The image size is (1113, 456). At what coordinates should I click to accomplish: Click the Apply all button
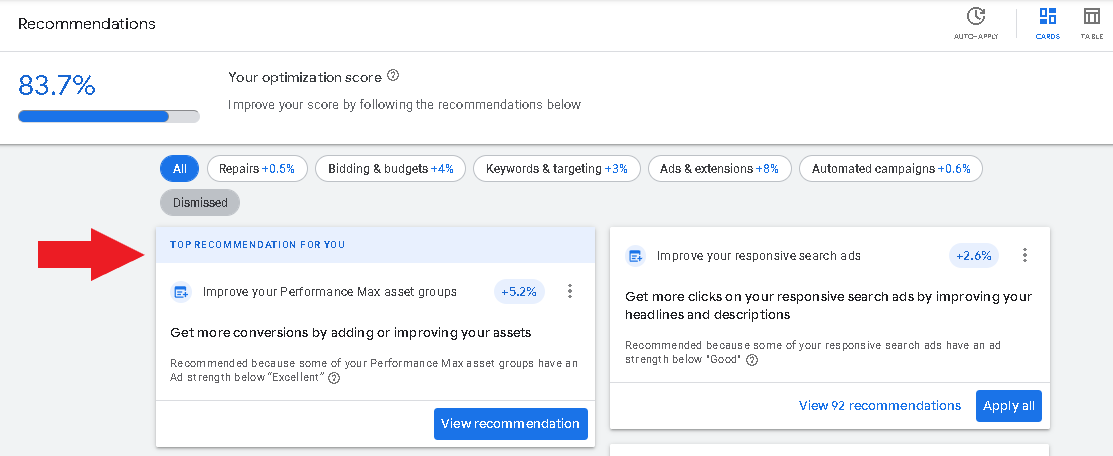click(1009, 406)
